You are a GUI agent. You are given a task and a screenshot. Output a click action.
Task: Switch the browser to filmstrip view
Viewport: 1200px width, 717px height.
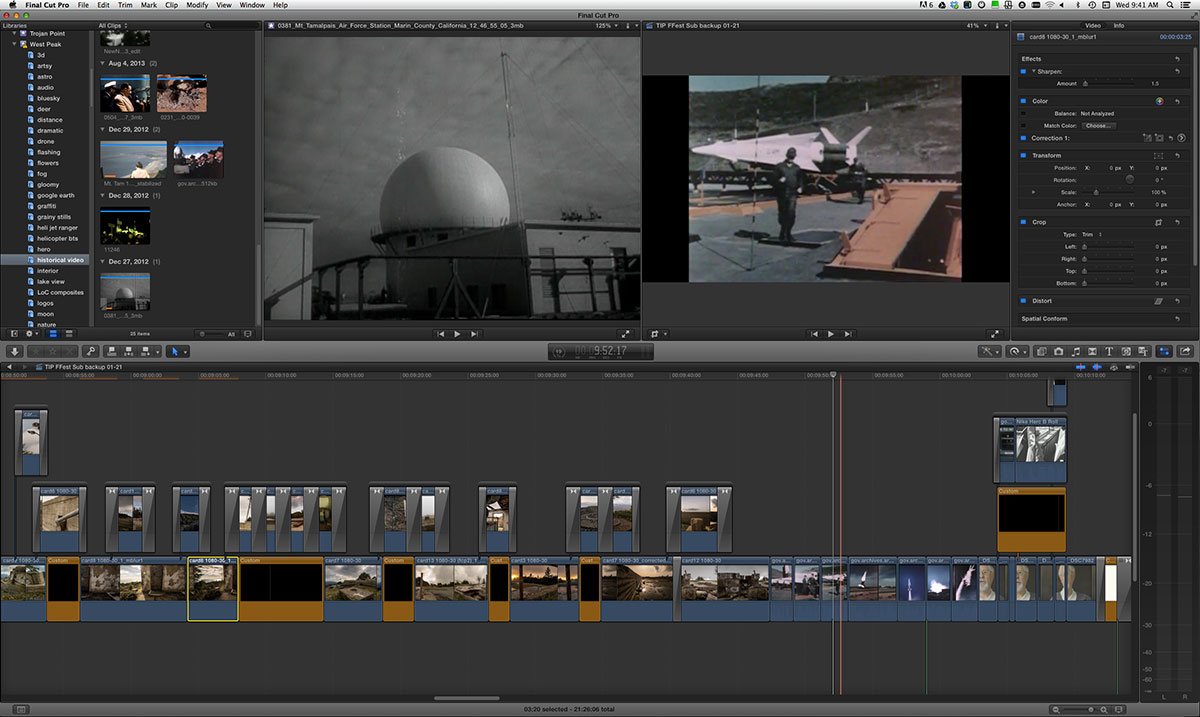53,334
